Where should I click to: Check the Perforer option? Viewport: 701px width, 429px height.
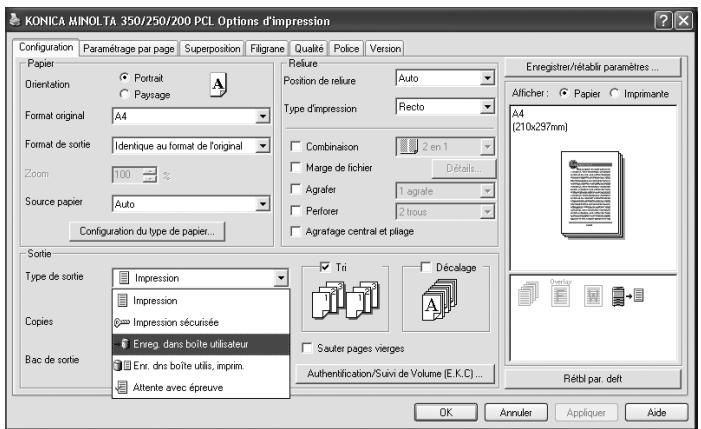pyautogui.click(x=296, y=210)
